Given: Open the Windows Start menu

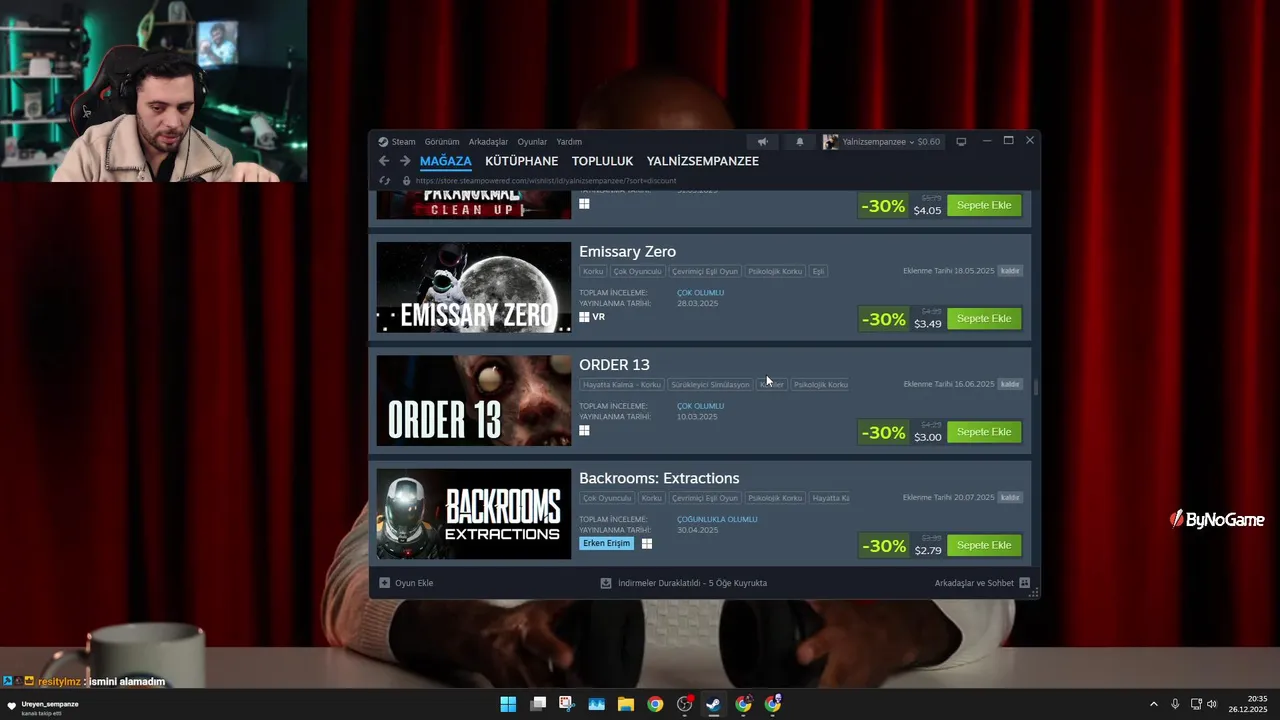Looking at the screenshot, I should pyautogui.click(x=508, y=704).
